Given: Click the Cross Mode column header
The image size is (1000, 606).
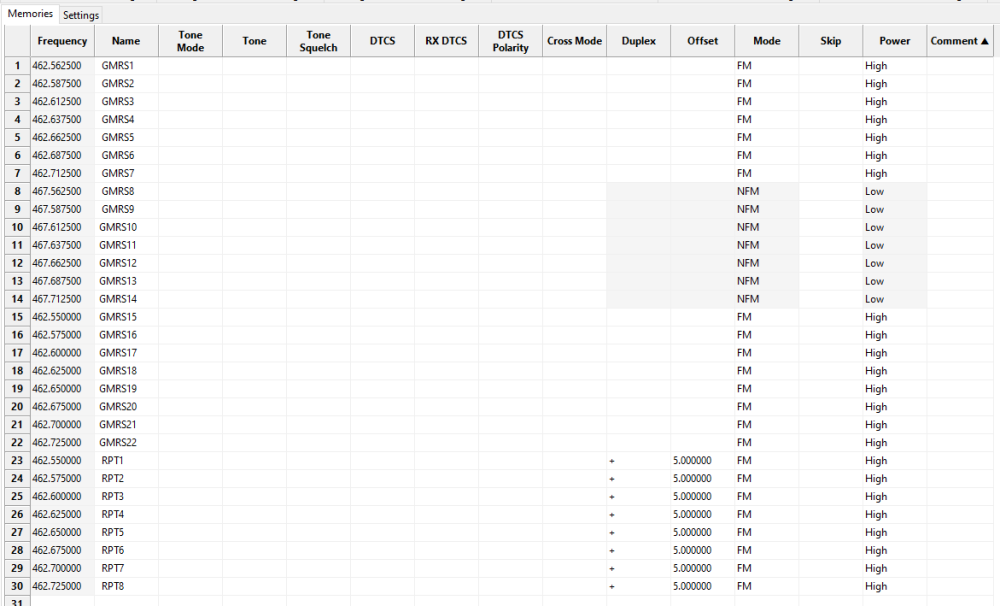Looking at the screenshot, I should [574, 41].
